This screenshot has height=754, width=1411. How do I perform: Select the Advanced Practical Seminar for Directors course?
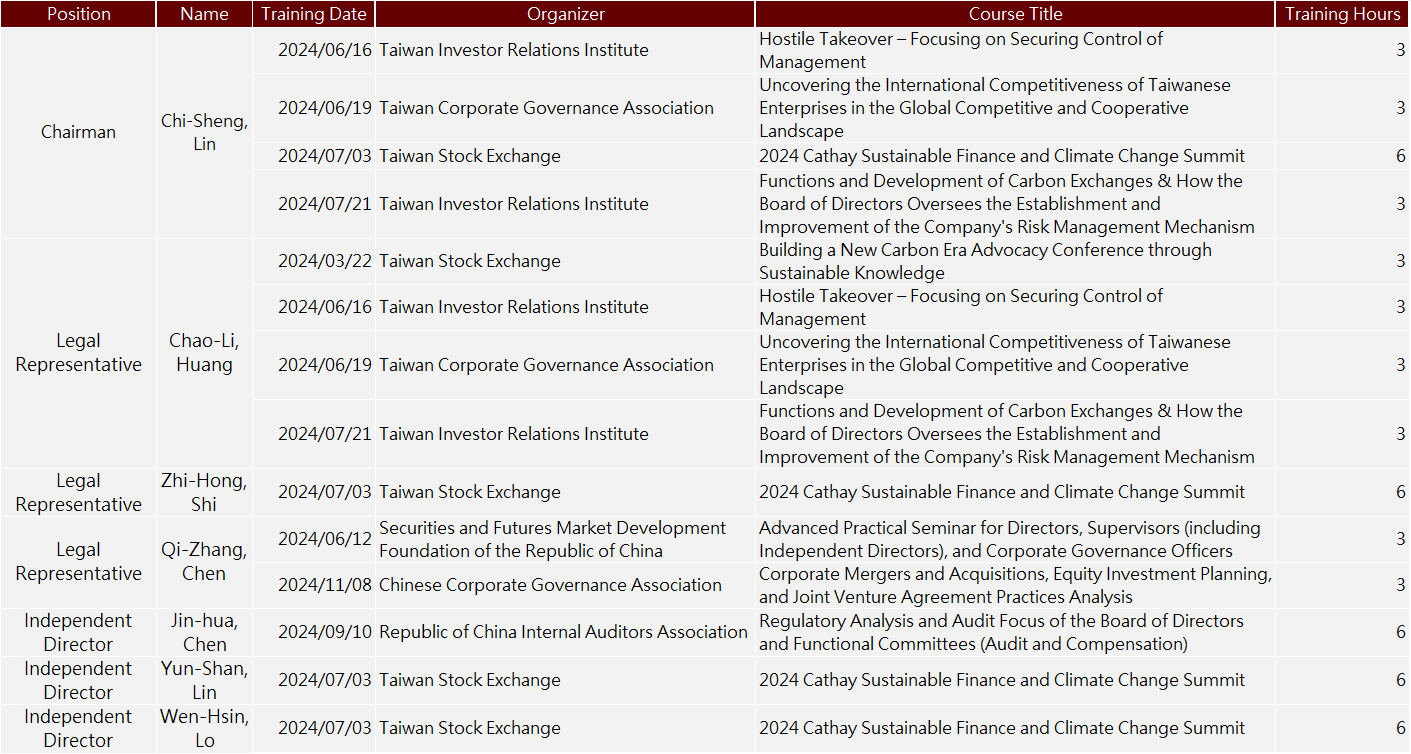tap(1010, 539)
